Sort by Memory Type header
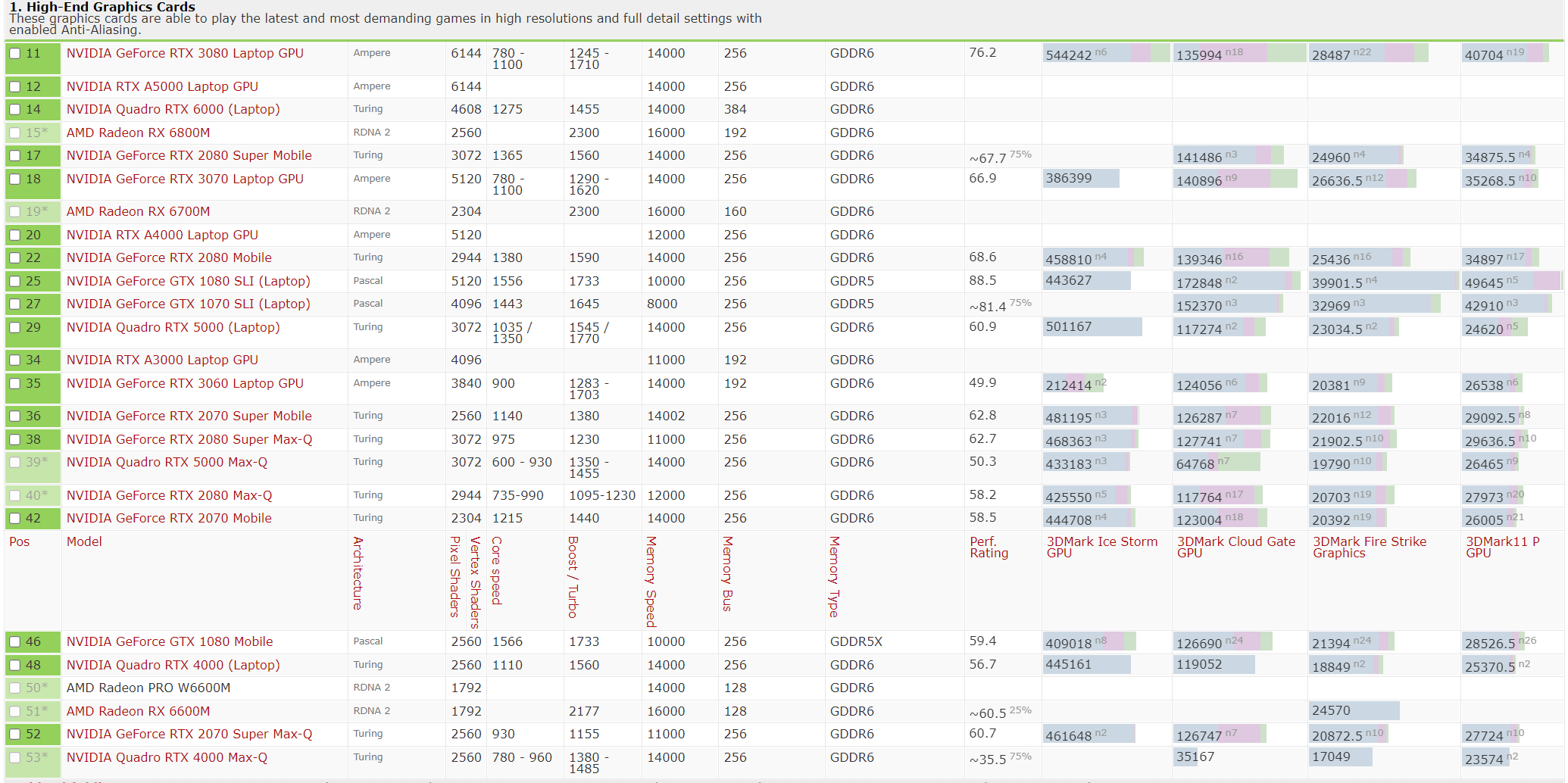The width and height of the screenshot is (1568, 783). [x=835, y=577]
